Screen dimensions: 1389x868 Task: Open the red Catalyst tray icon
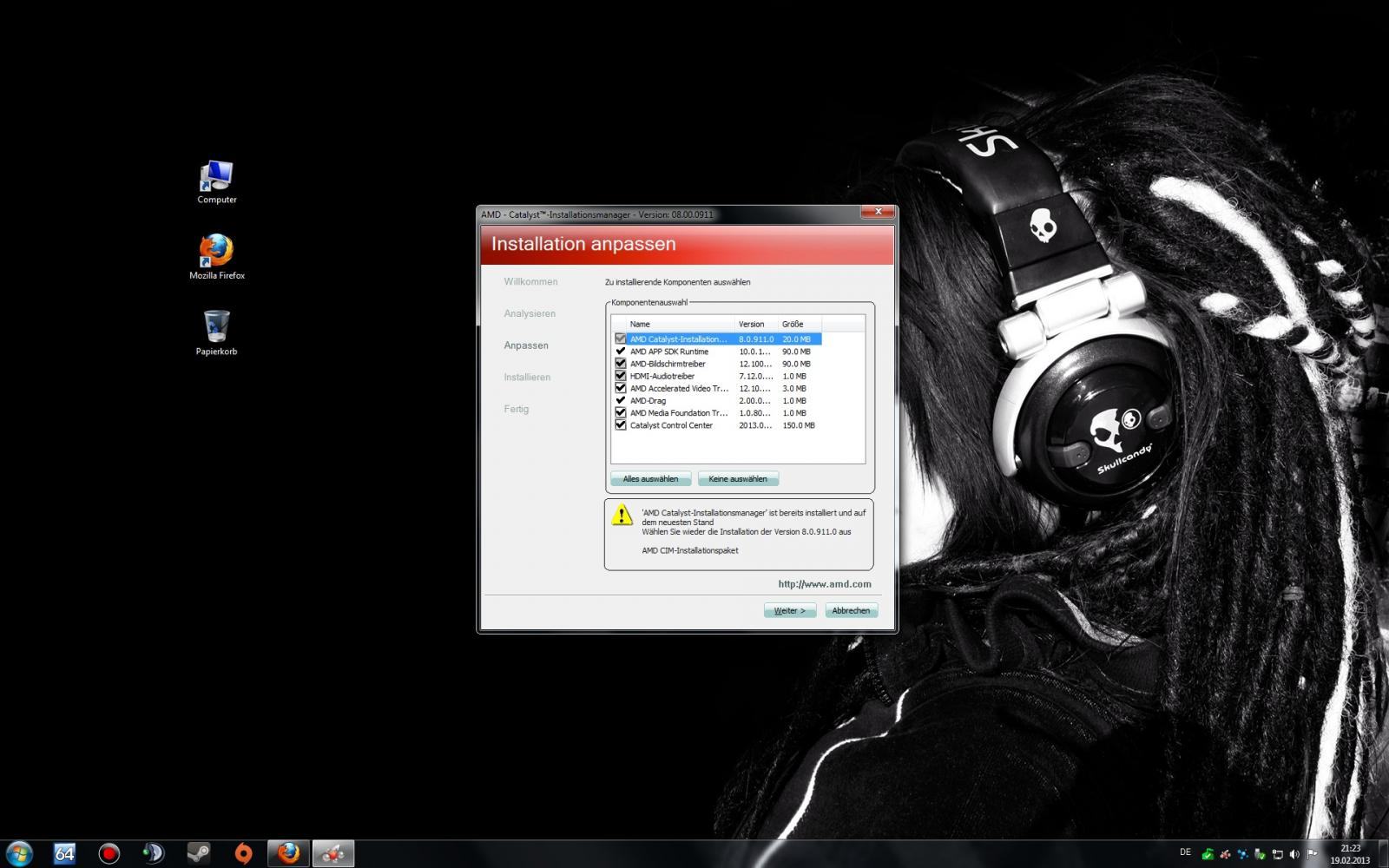click(1225, 854)
